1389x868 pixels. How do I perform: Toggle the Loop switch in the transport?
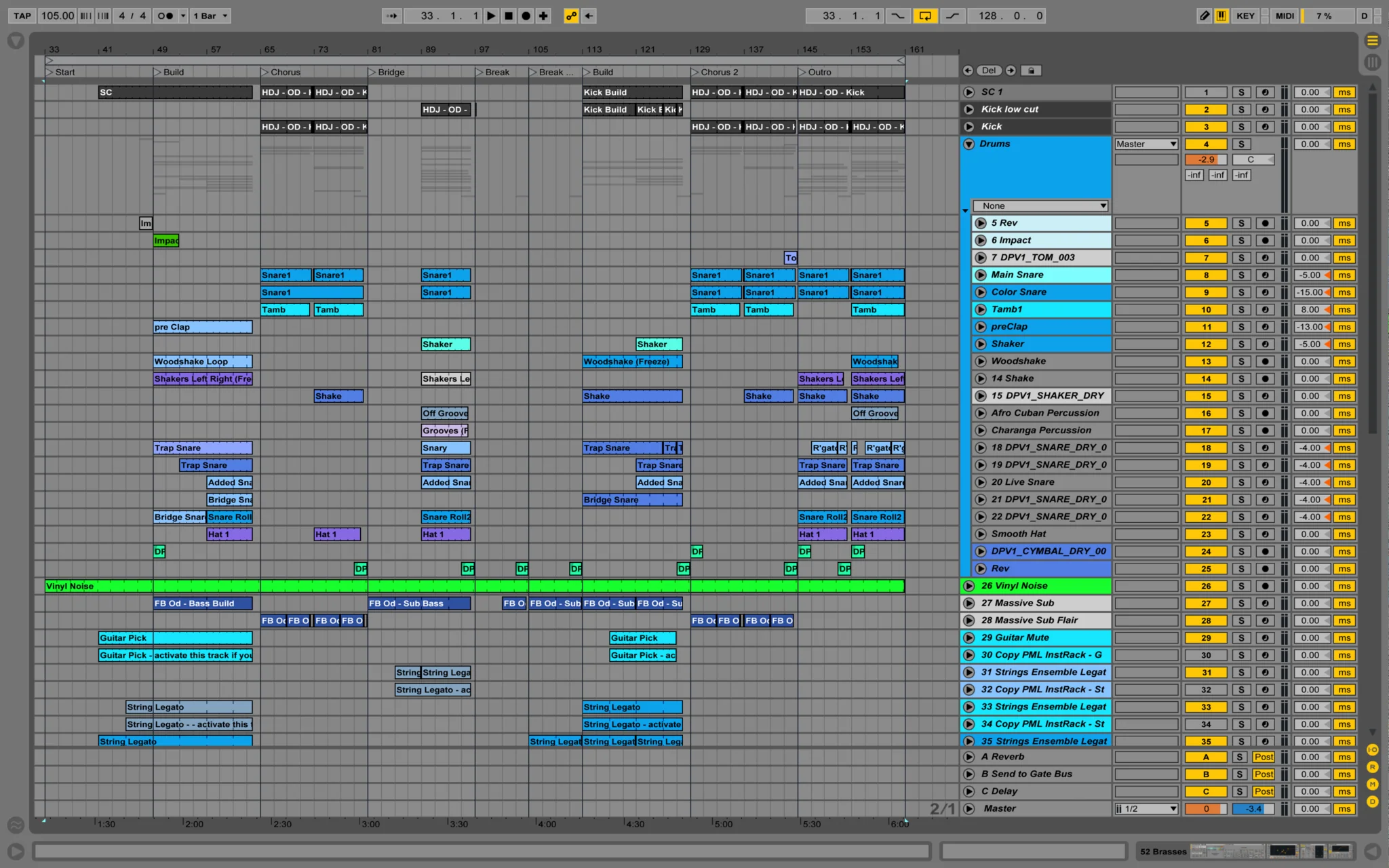click(925, 16)
